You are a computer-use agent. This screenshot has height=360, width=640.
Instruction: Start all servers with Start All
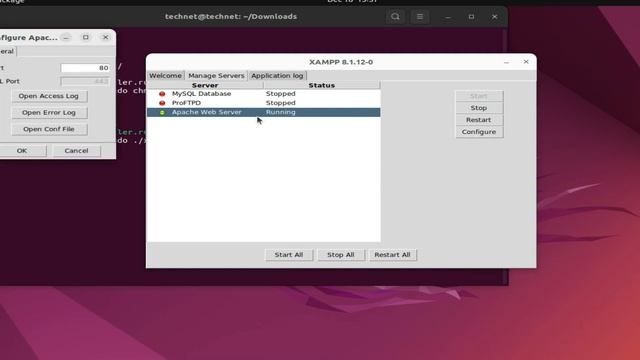pos(289,255)
